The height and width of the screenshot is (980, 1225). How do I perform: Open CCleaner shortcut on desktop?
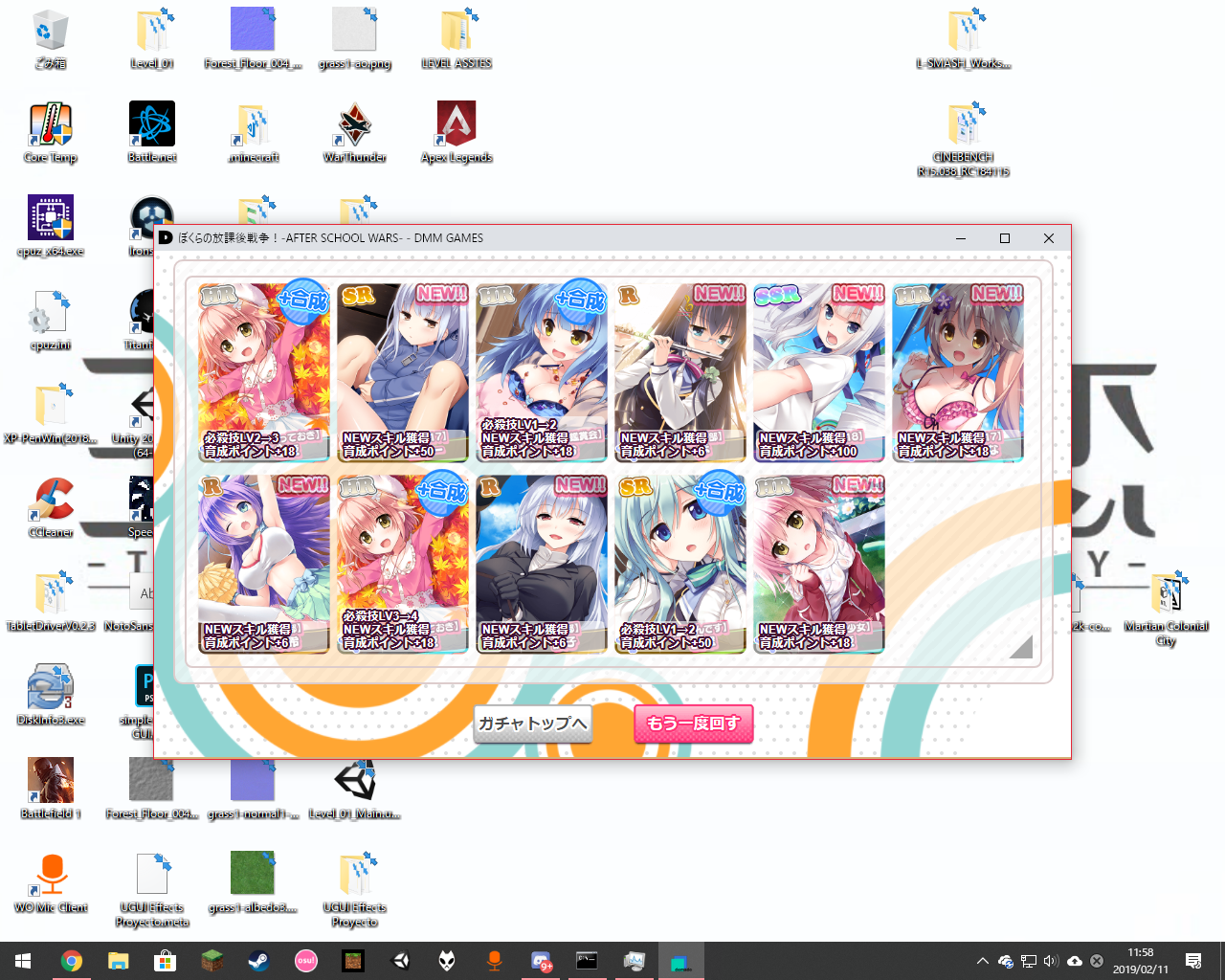point(50,500)
